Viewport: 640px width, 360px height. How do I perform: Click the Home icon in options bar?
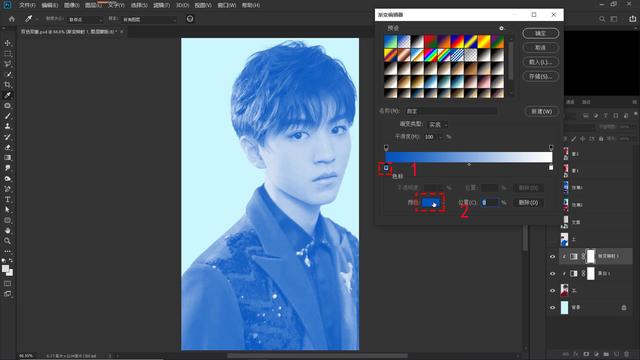(12, 19)
